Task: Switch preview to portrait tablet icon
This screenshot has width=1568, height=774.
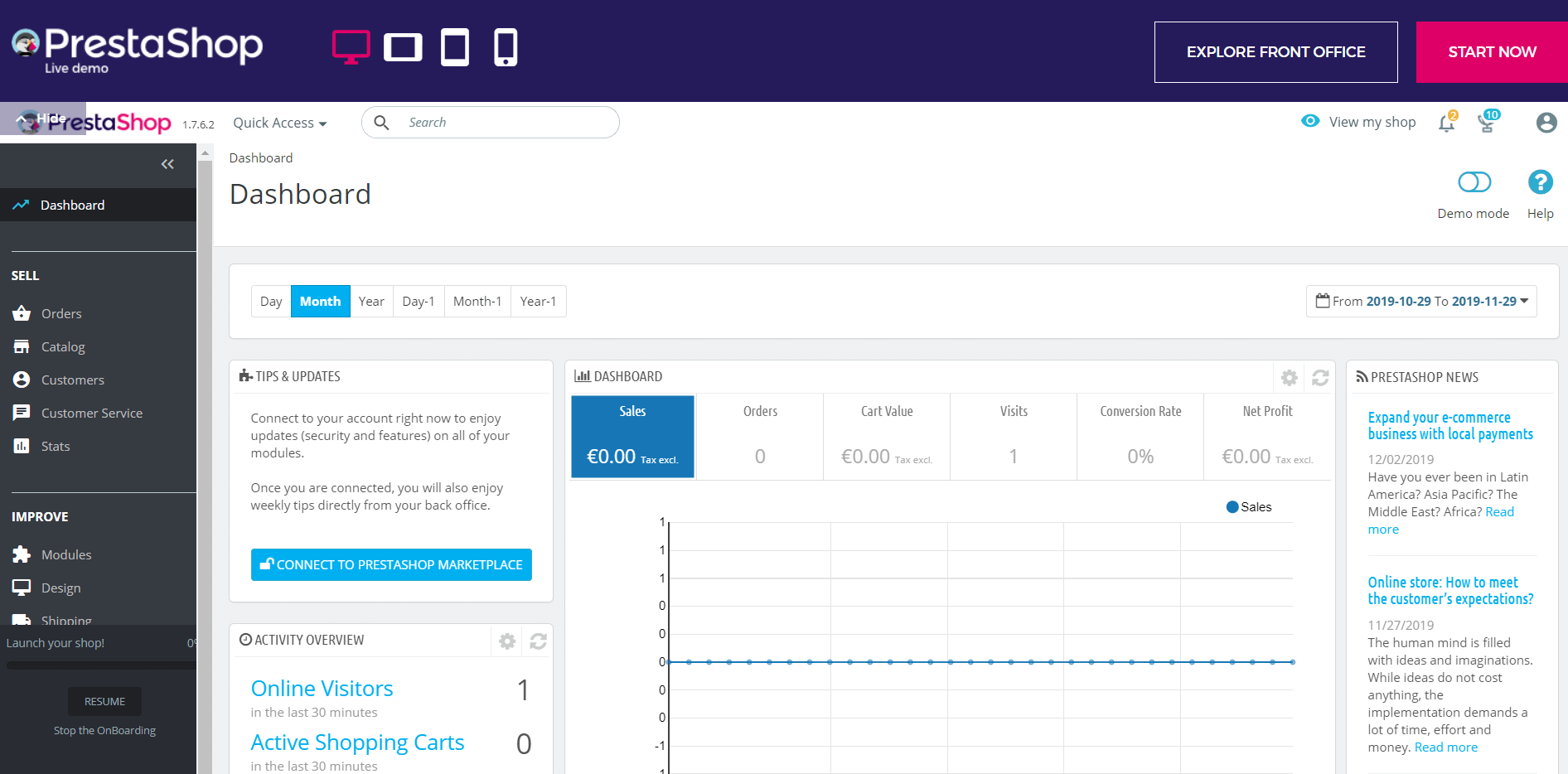Action: (x=455, y=46)
